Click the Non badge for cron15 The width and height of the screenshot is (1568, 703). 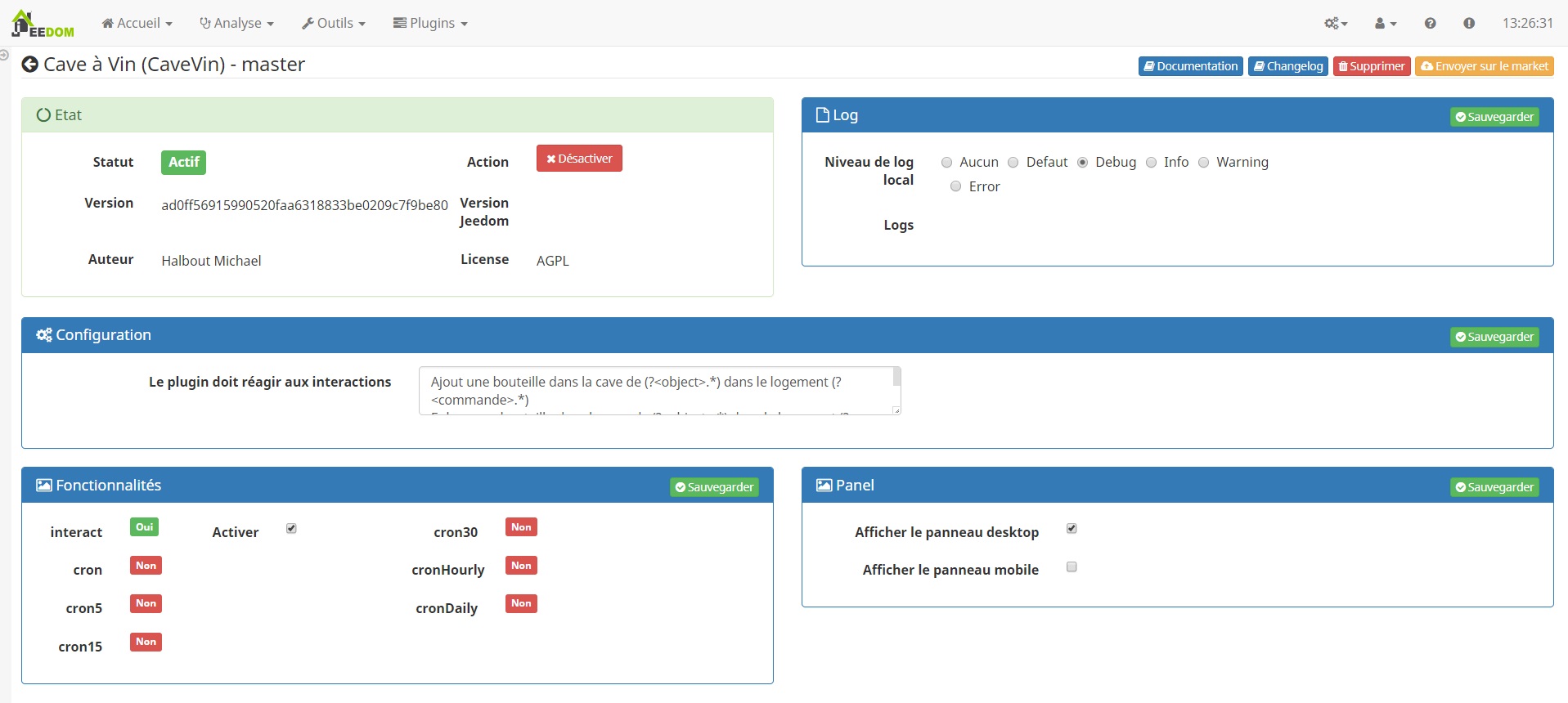click(x=146, y=642)
